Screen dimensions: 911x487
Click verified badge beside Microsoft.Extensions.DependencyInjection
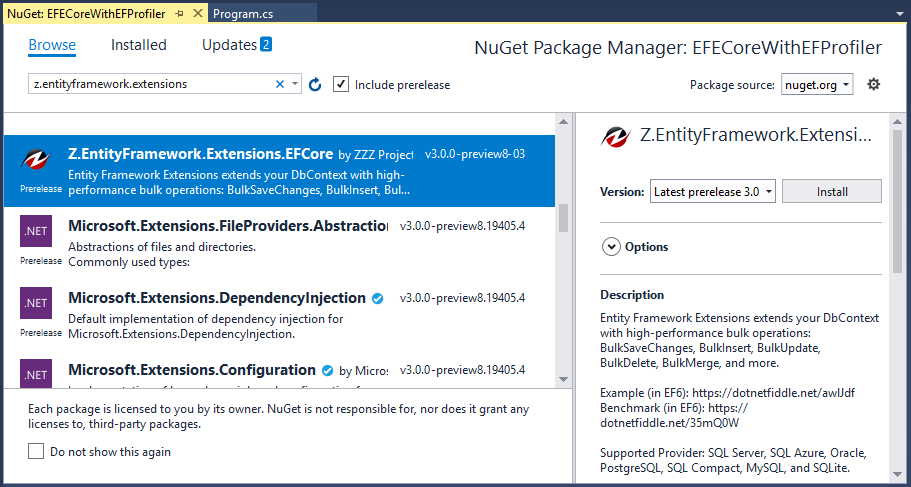click(x=377, y=299)
